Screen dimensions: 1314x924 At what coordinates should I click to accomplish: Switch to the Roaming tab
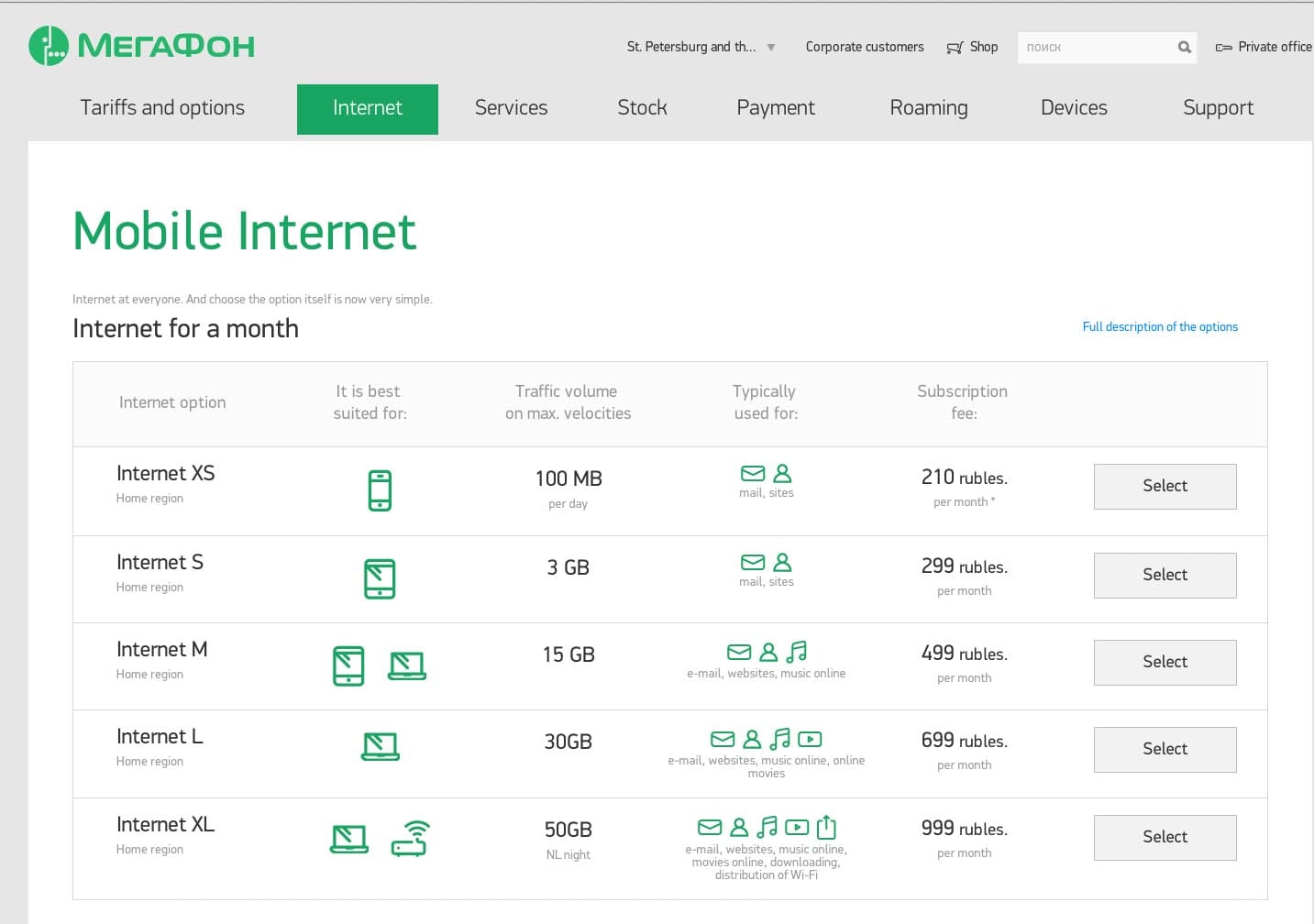click(x=928, y=108)
